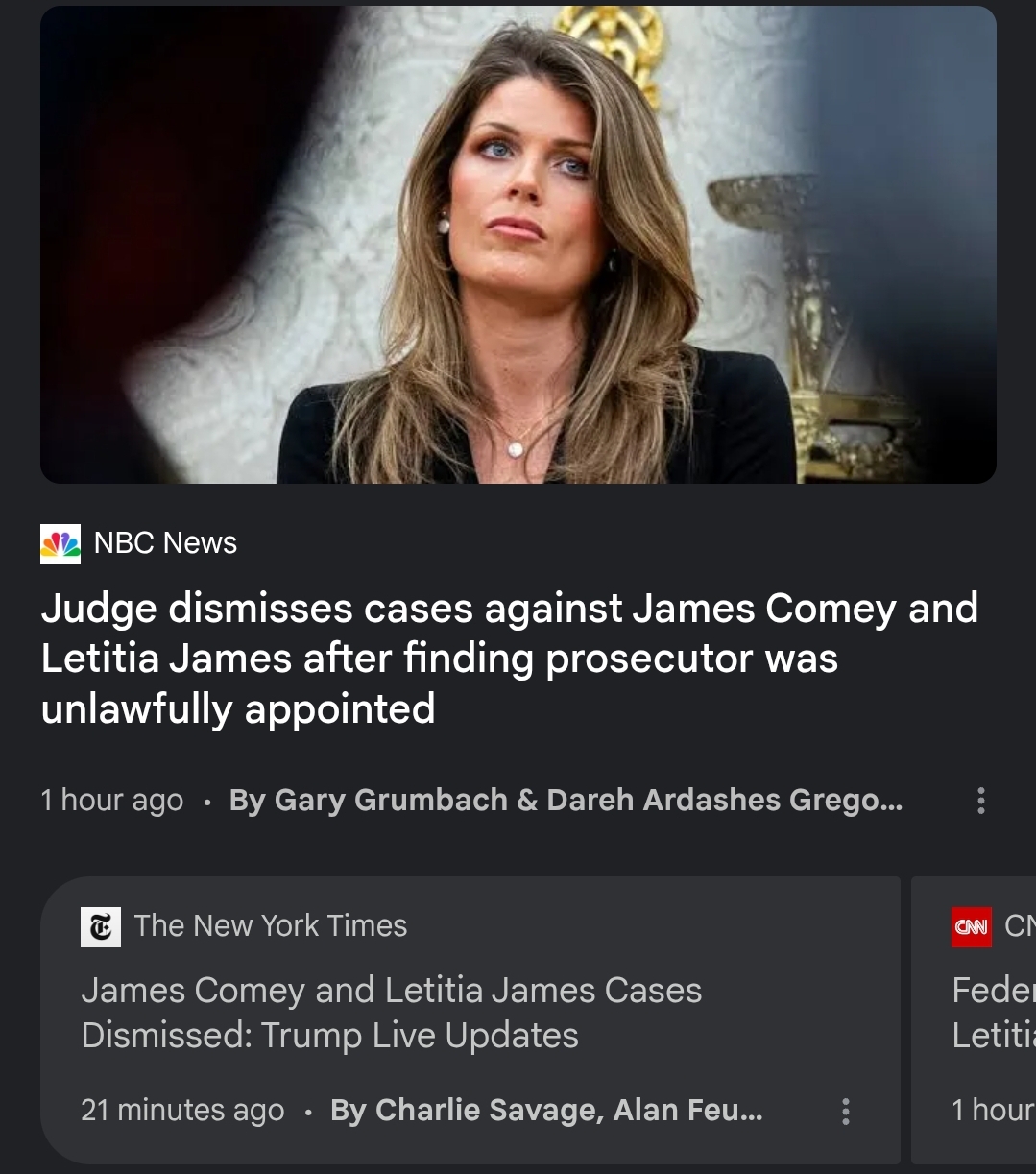
Task: Open more options for New York Times card
Action: pyautogui.click(x=845, y=1111)
